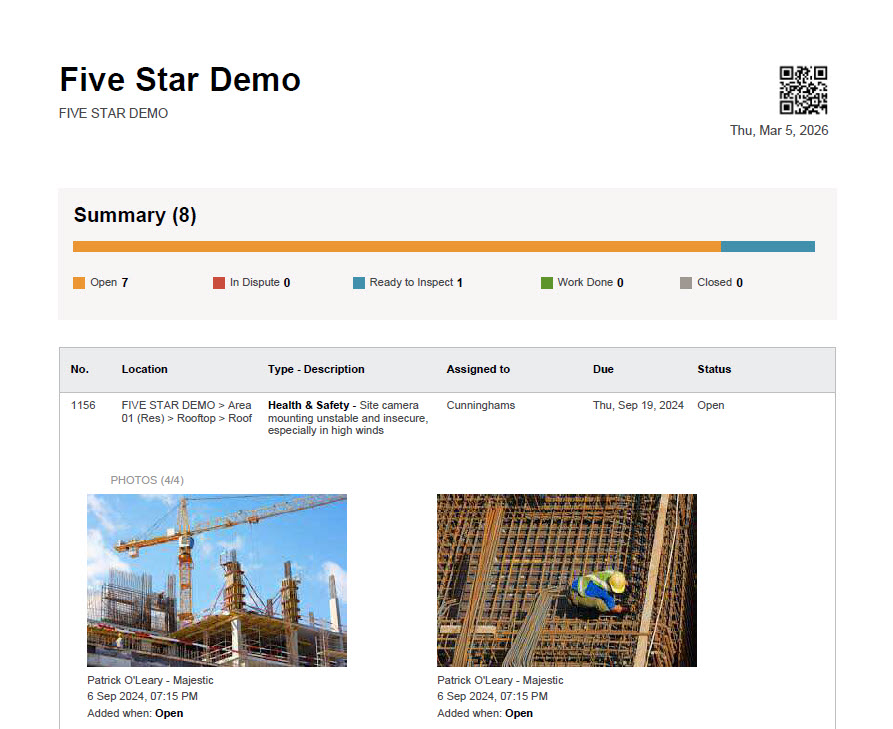Image resolution: width=893 pixels, height=729 pixels.
Task: Click the Summary (8) heading
Action: pyautogui.click(x=135, y=215)
